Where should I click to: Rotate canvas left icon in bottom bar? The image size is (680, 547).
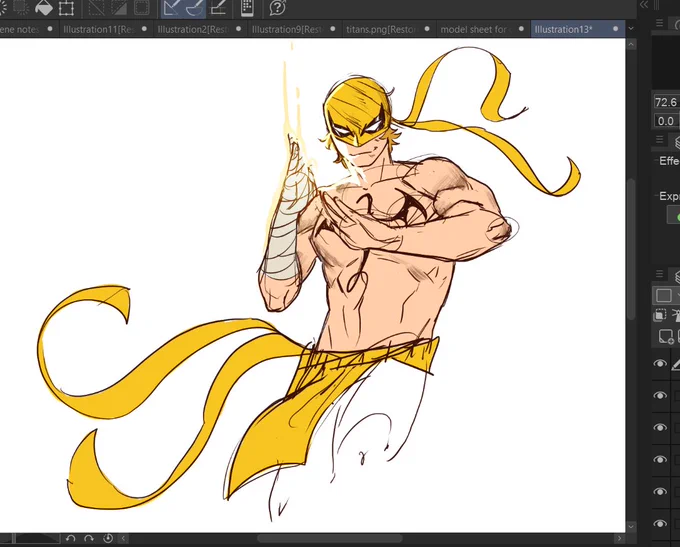(x=71, y=538)
